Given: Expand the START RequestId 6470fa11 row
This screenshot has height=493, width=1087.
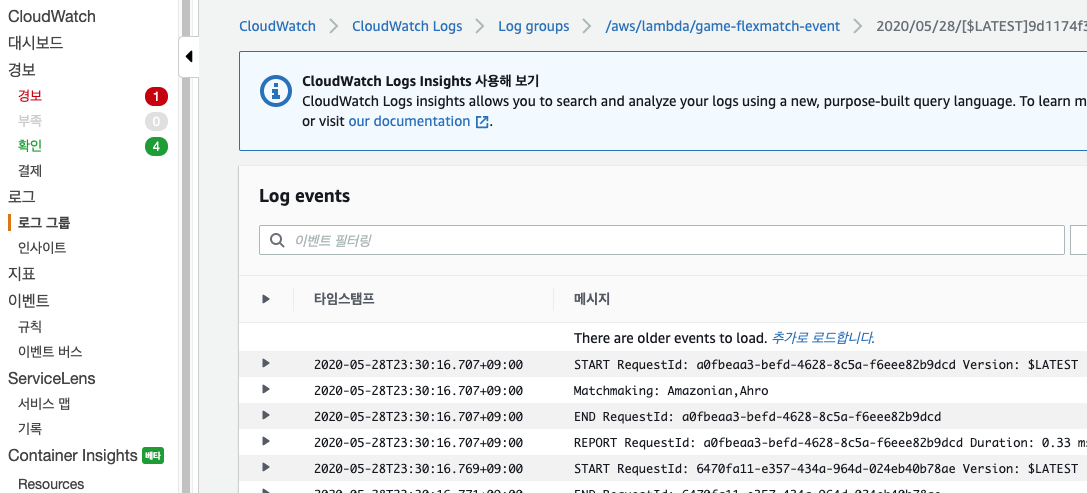Looking at the screenshot, I should click(x=266, y=467).
